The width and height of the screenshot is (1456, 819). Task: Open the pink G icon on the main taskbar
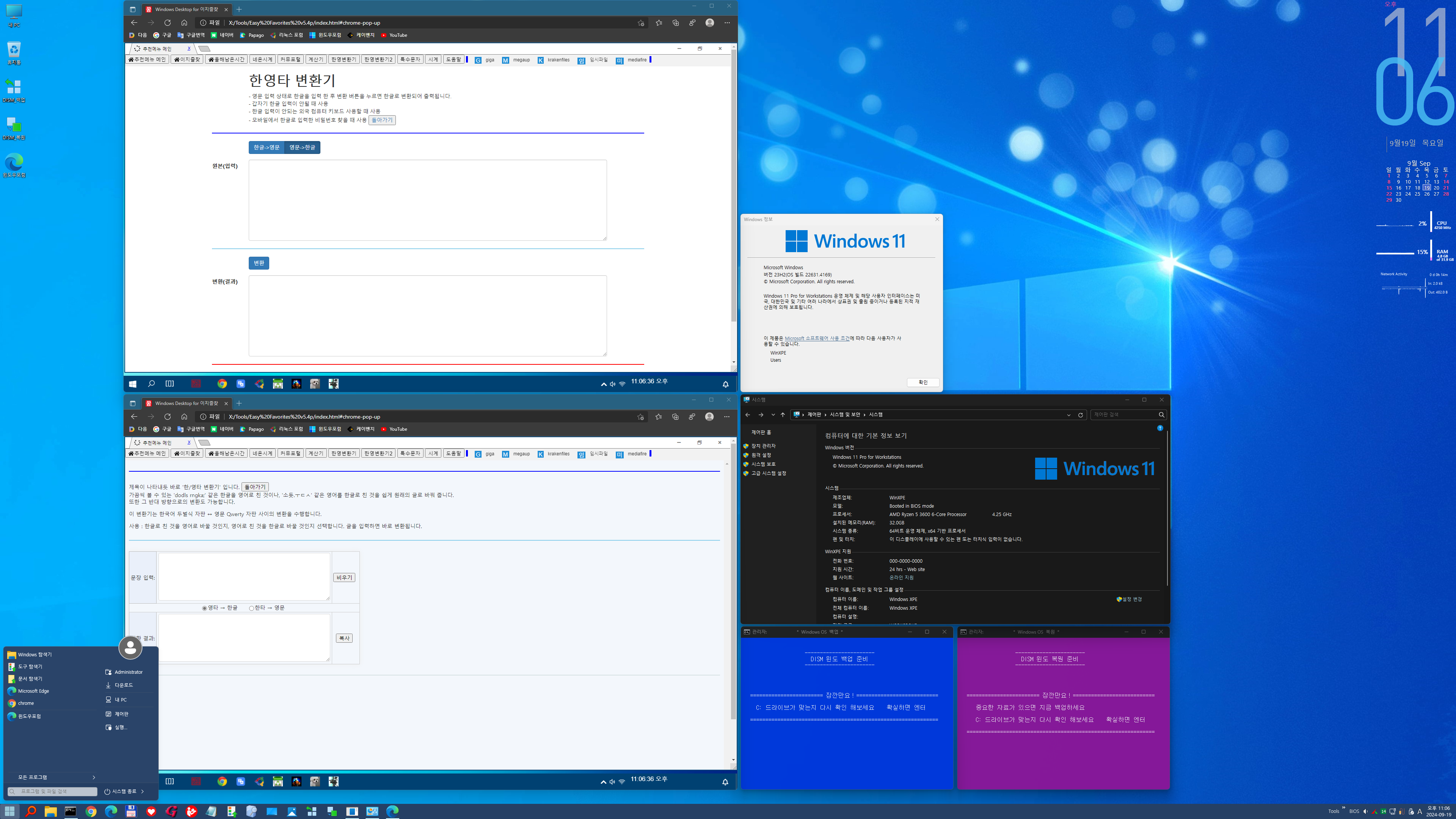pos(171,811)
